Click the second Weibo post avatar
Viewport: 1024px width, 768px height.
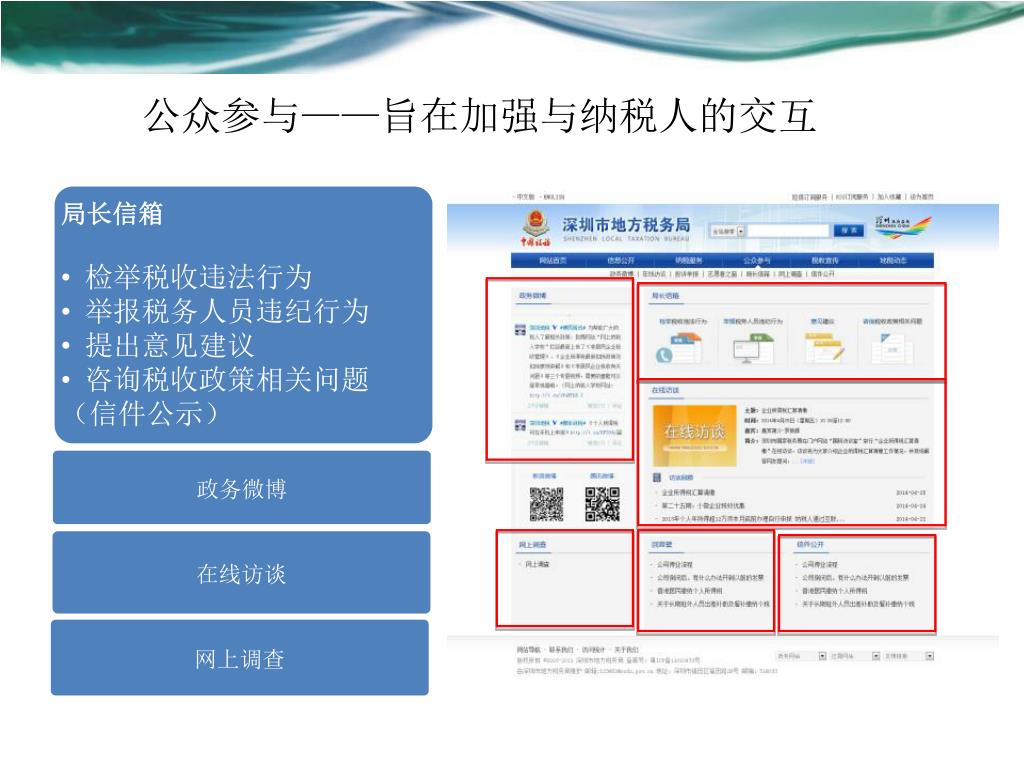(x=520, y=426)
